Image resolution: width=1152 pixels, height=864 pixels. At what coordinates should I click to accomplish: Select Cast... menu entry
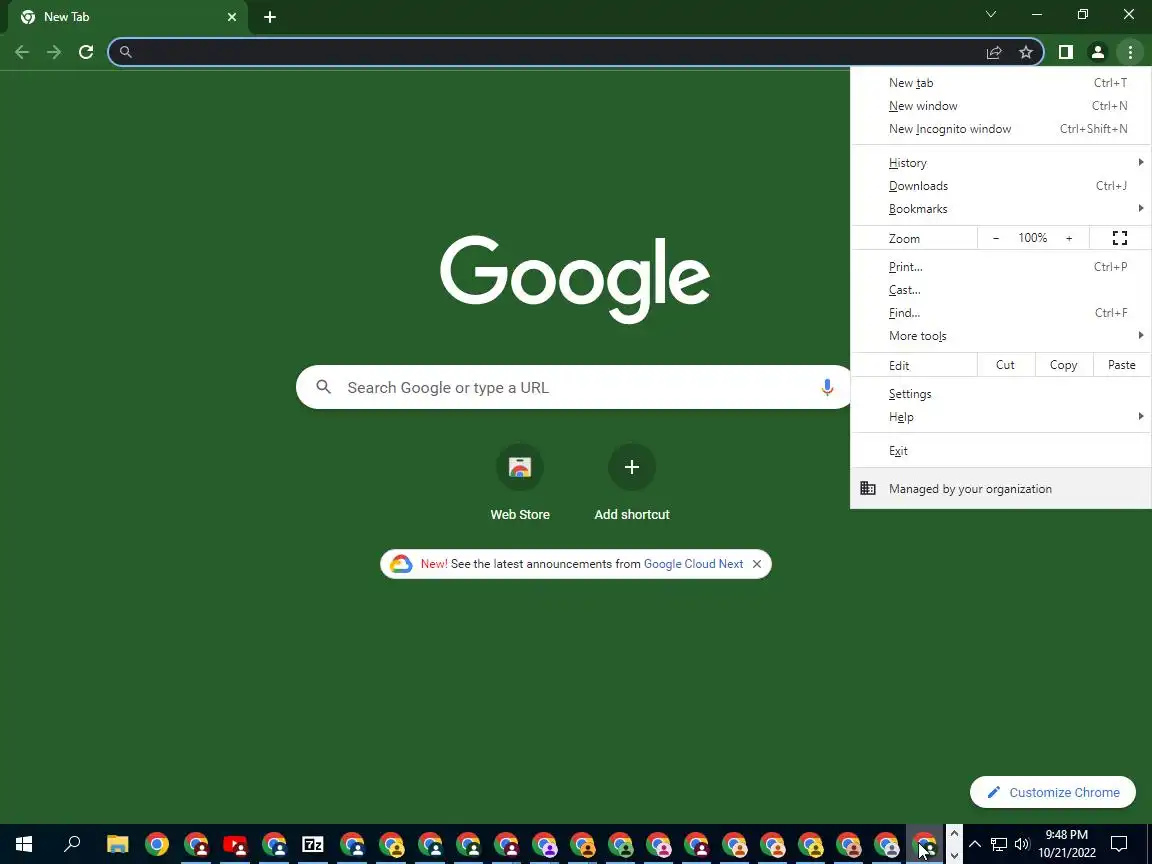1001,289
